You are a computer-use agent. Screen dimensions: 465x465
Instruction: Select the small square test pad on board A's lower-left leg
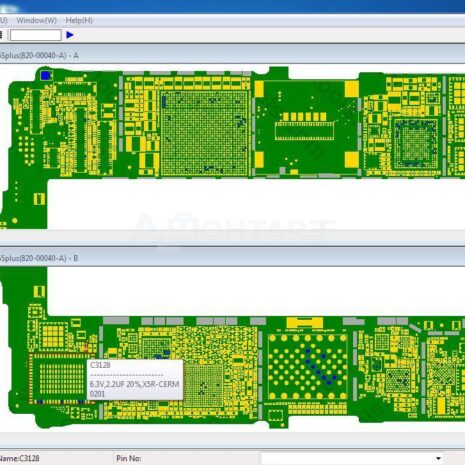(39, 199)
